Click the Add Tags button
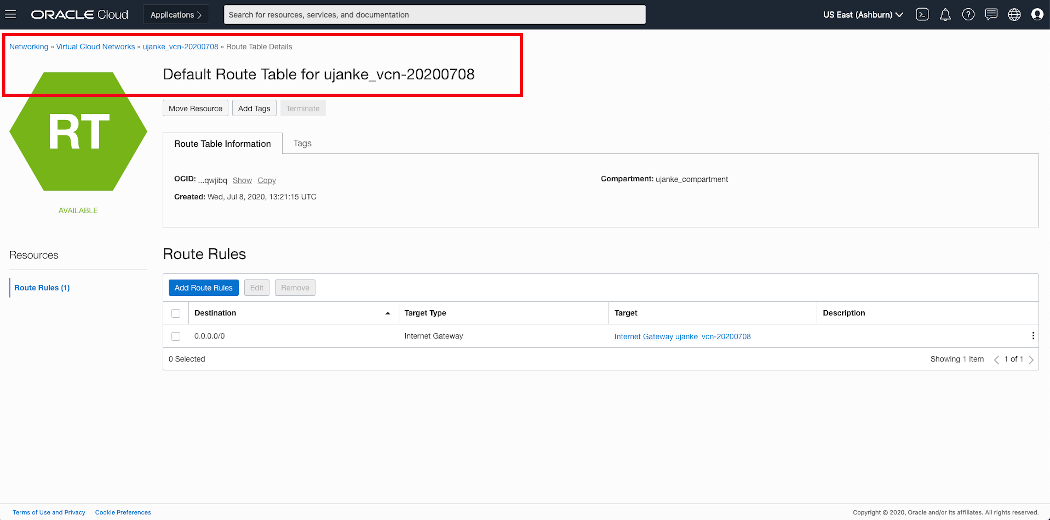This screenshot has height=520, width=1050. tap(254, 108)
